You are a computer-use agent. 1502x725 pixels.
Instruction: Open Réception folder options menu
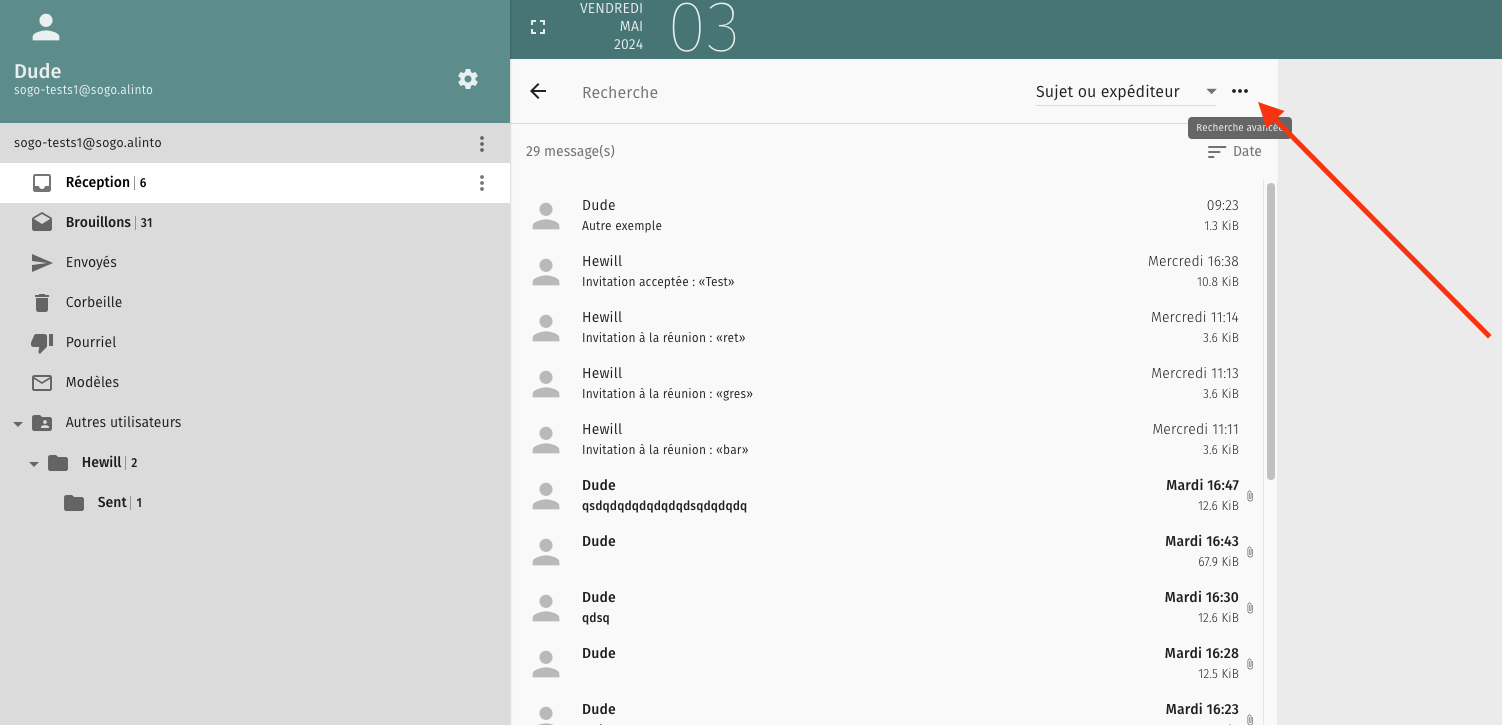pos(482,183)
